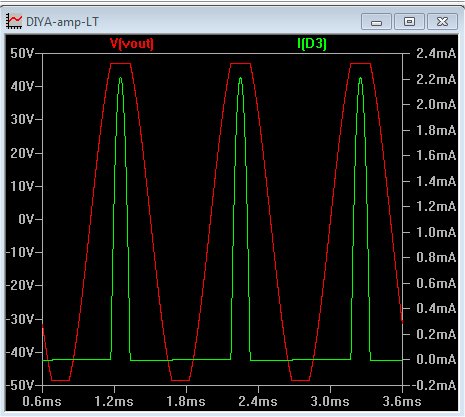Click the I(D3) green trace label
This screenshot has width=465, height=417.
(x=312, y=43)
